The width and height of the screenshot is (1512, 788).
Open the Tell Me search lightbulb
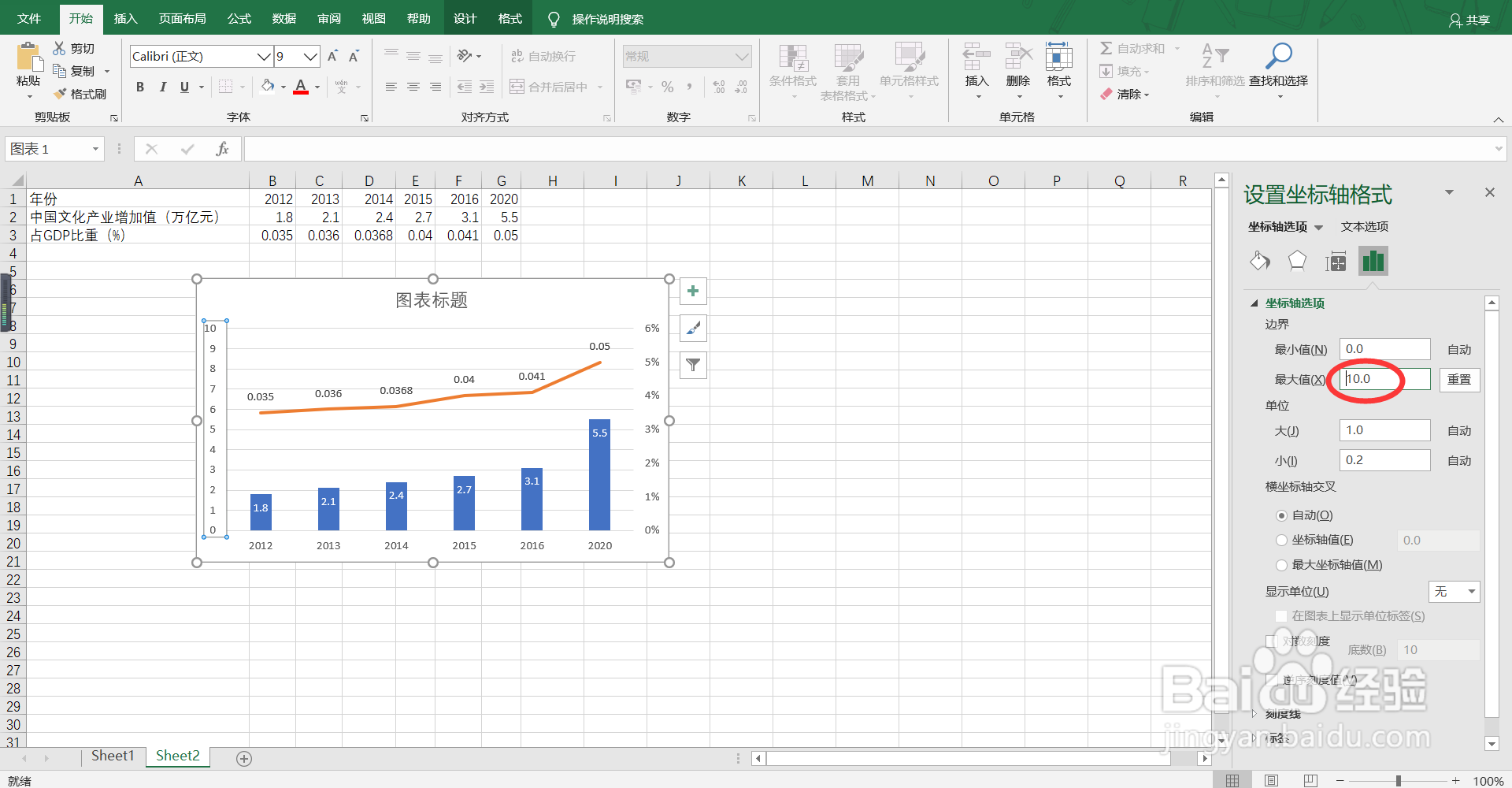tap(554, 19)
